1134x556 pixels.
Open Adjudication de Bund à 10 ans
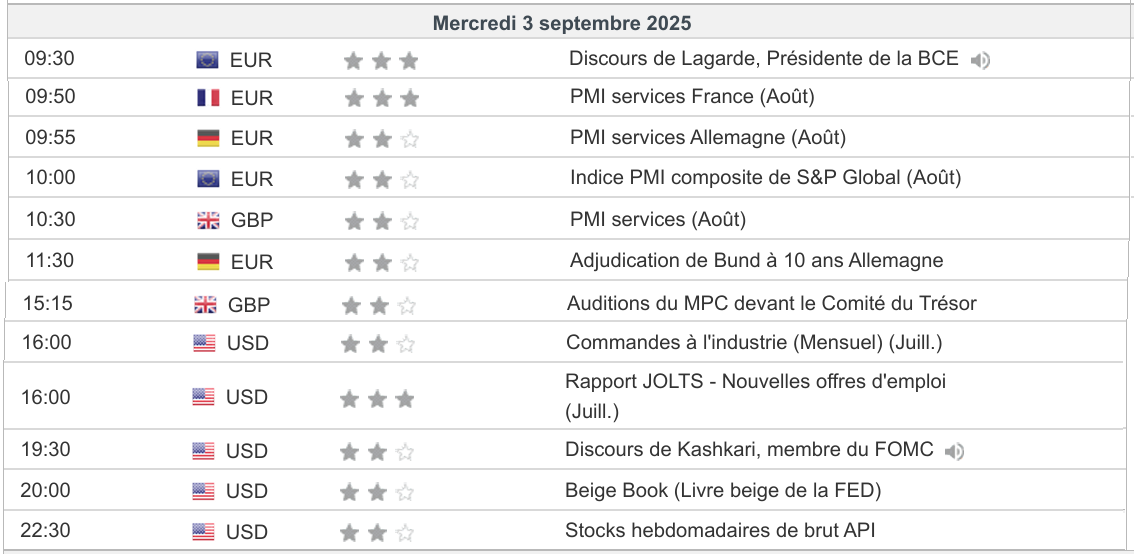pyautogui.click(x=756, y=262)
